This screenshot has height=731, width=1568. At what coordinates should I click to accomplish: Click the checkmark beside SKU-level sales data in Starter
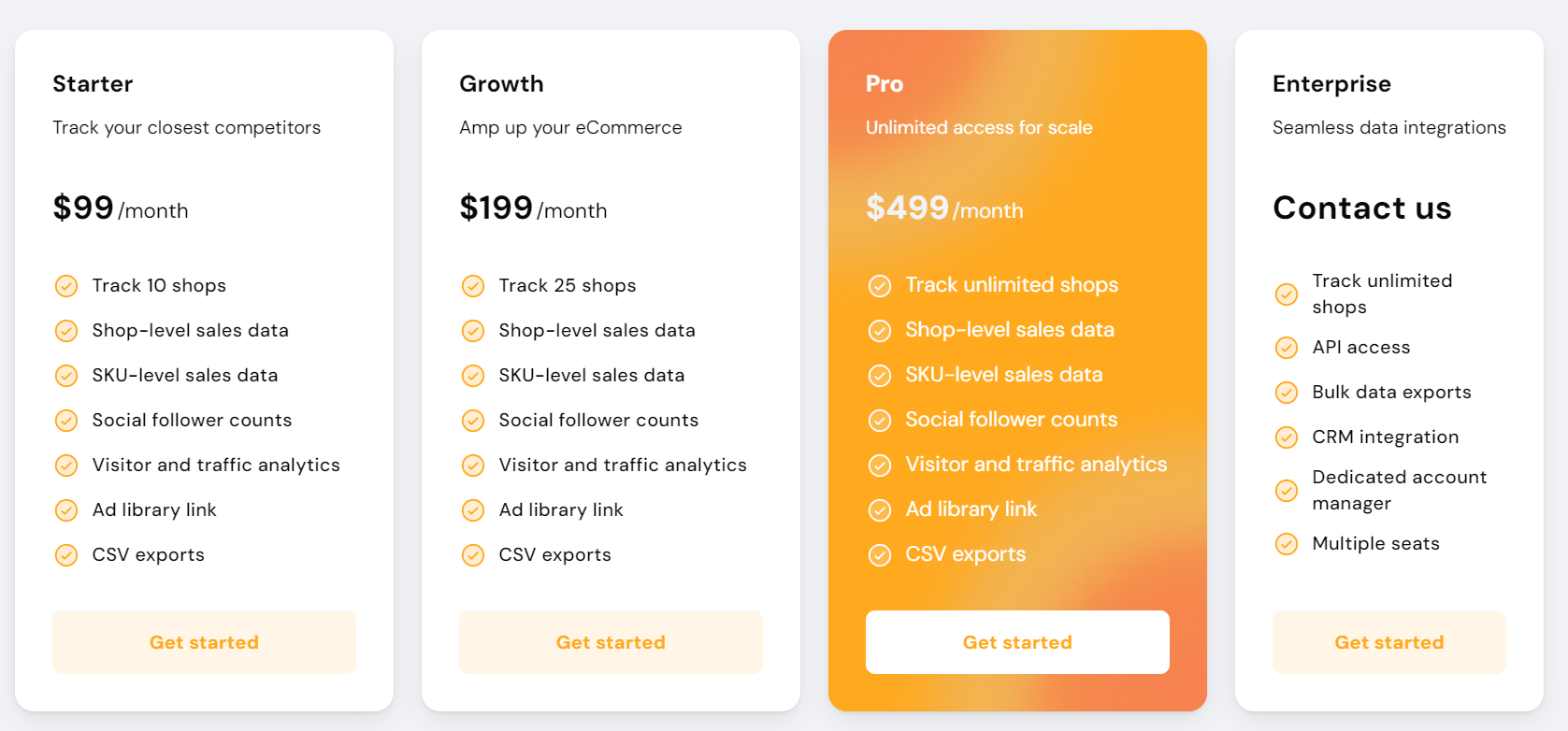point(66,375)
